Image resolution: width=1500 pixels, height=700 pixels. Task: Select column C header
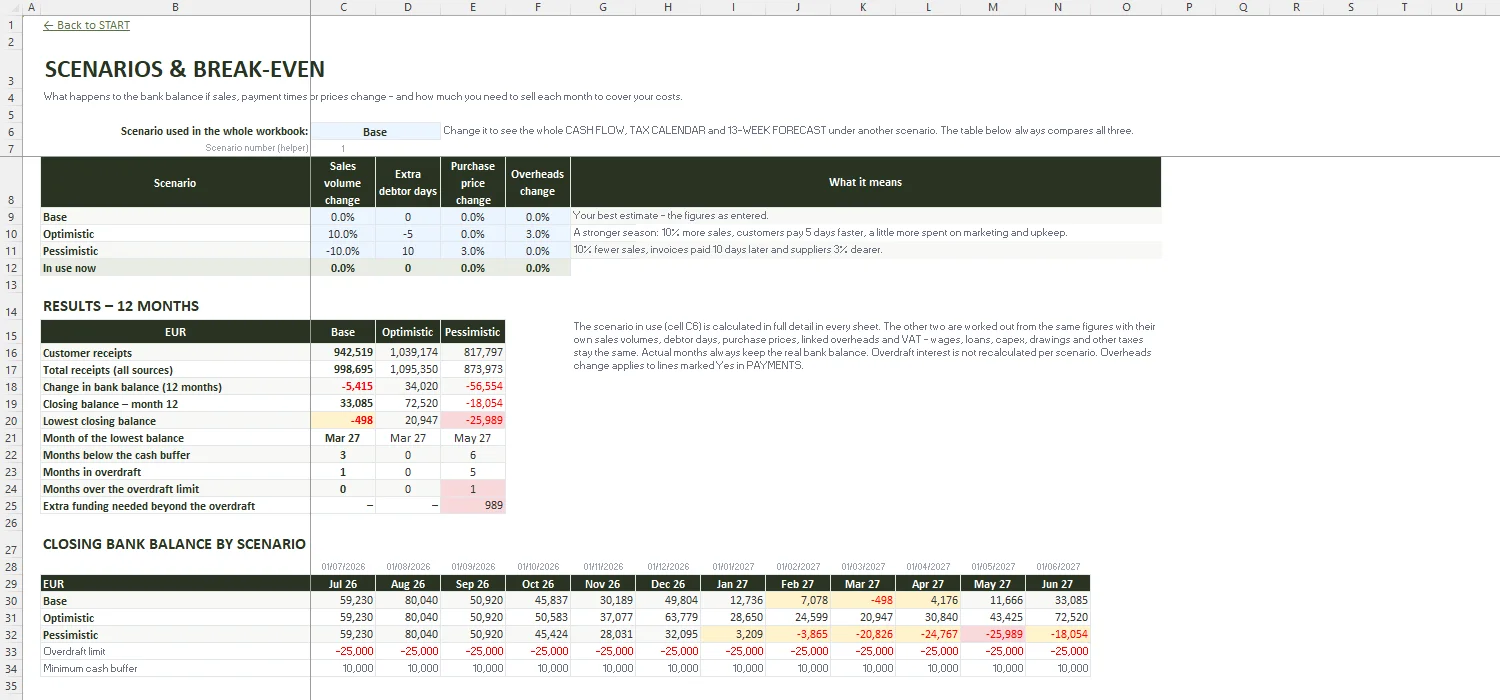point(343,7)
